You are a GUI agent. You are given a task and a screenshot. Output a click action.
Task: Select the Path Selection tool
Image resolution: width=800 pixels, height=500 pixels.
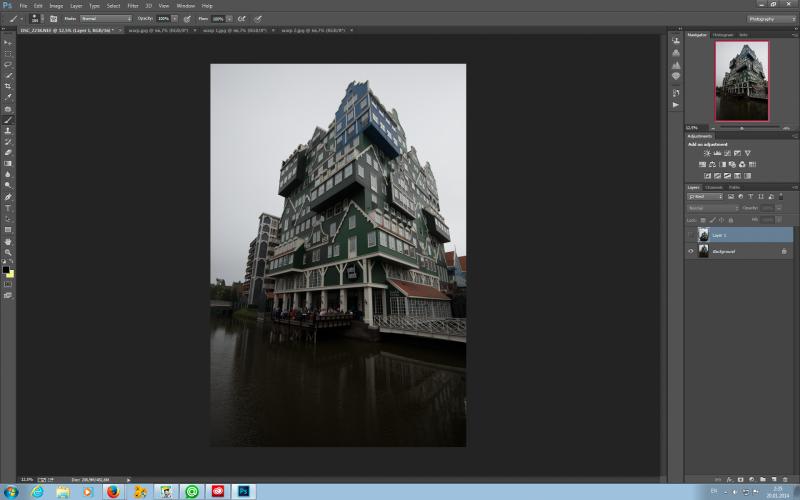click(x=8, y=219)
